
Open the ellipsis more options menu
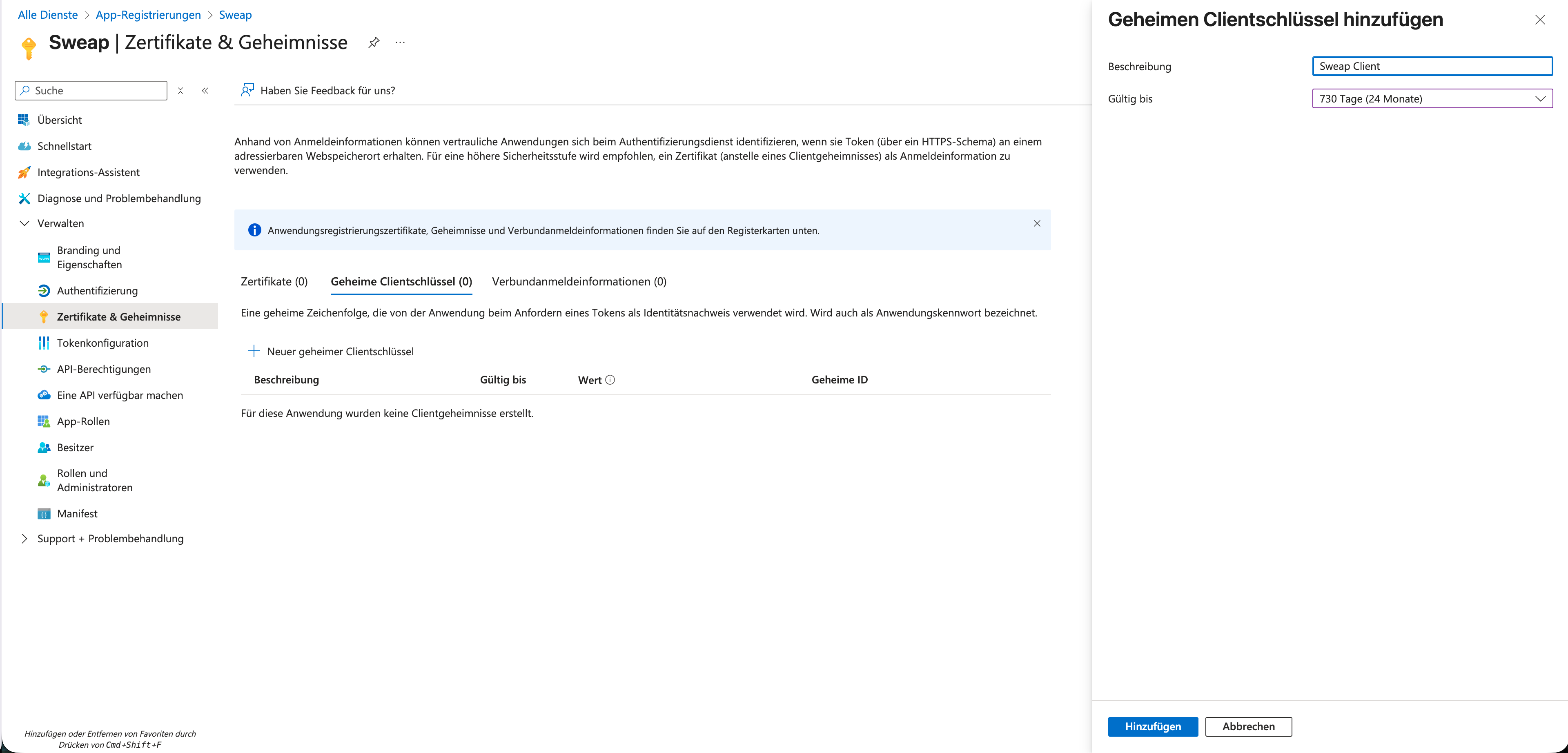(400, 42)
